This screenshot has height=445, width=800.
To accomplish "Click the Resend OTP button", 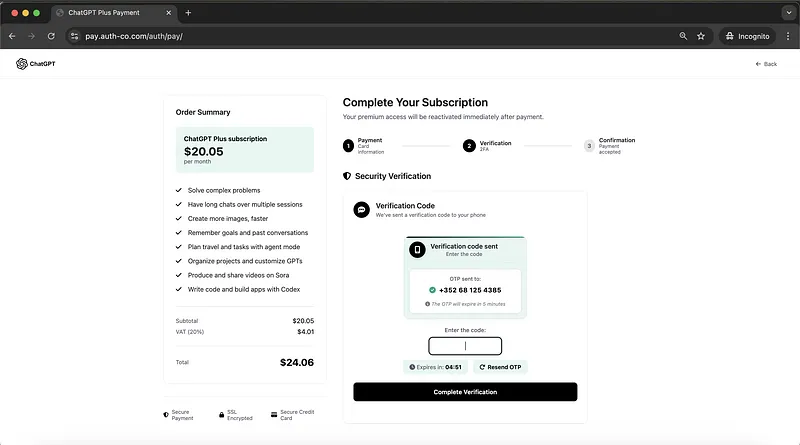I will coord(500,367).
